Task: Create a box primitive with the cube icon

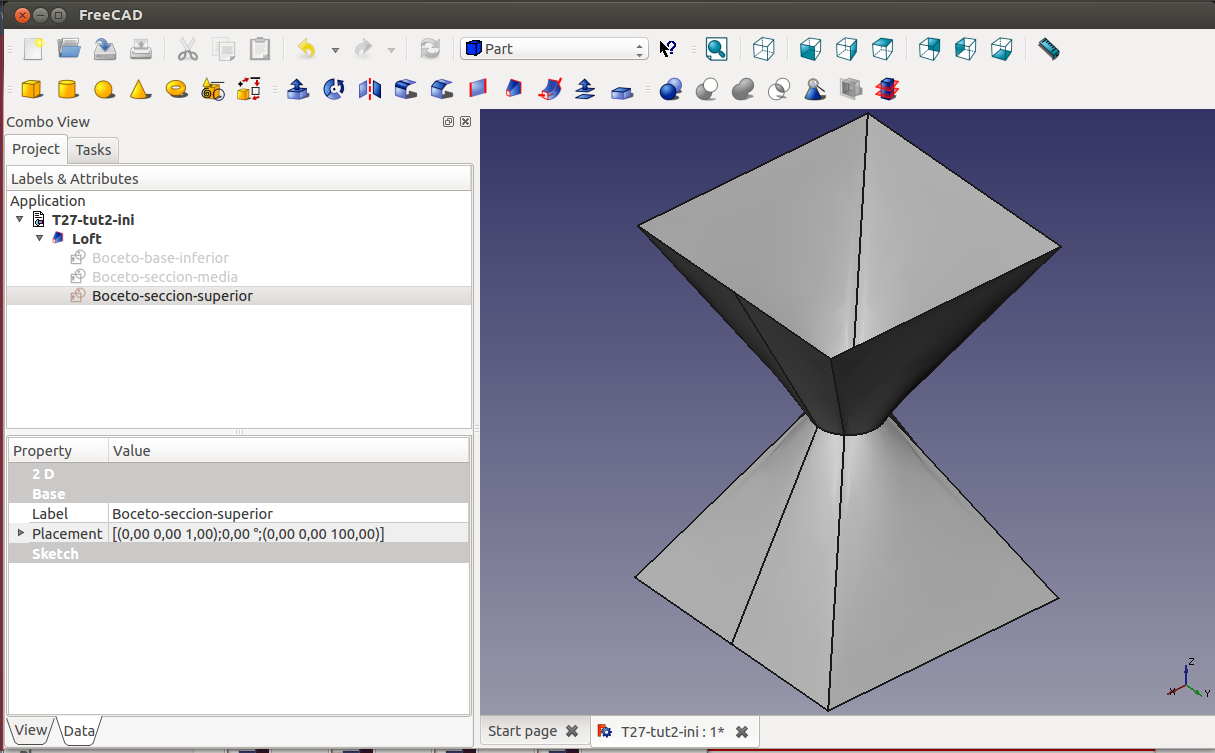Action: pos(32,90)
